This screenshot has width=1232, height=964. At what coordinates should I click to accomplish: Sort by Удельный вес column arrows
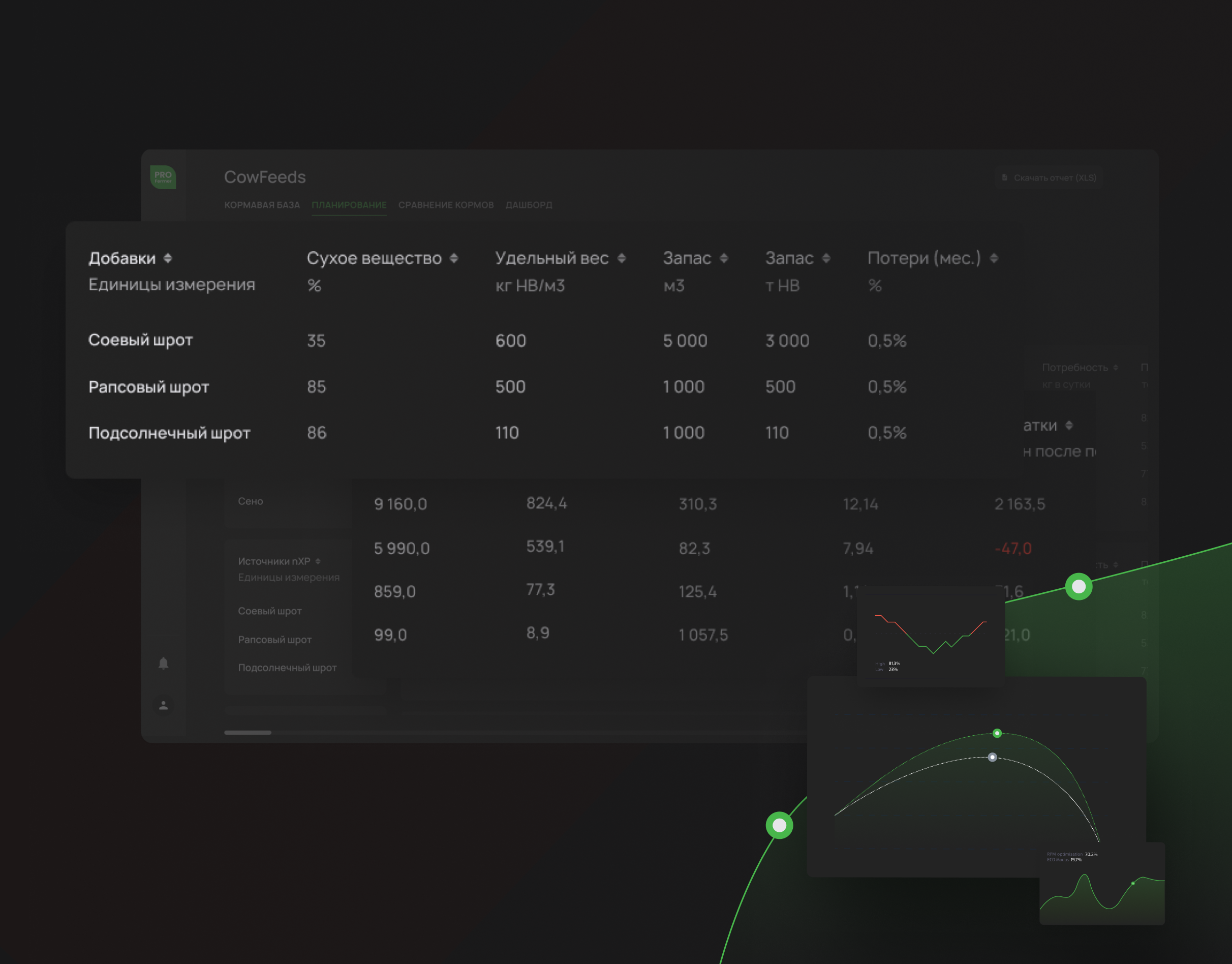(621, 258)
